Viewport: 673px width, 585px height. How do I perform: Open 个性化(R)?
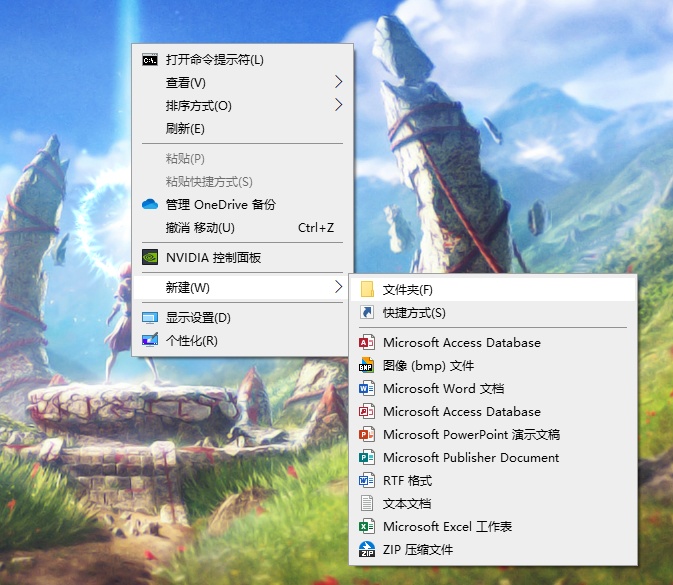click(x=243, y=341)
